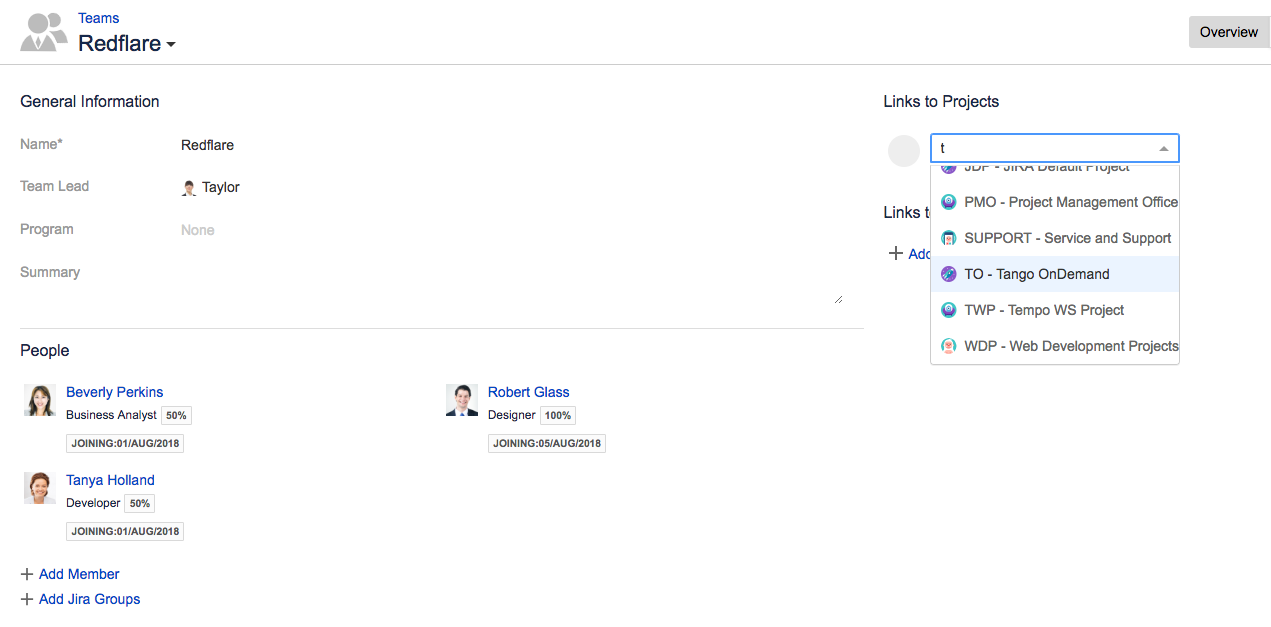Click Add Jira Groups link

click(x=89, y=599)
